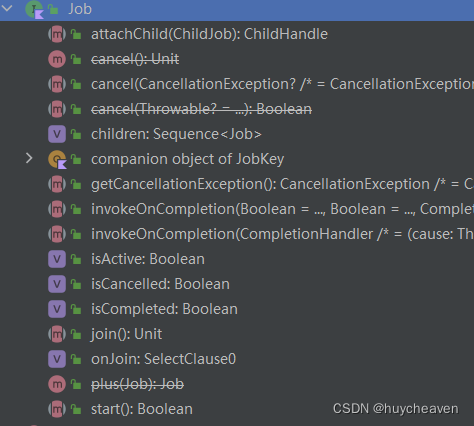Select deprecated cancel(Throwable?) method
The width and height of the screenshot is (474, 426).
pyautogui.click(x=201, y=109)
